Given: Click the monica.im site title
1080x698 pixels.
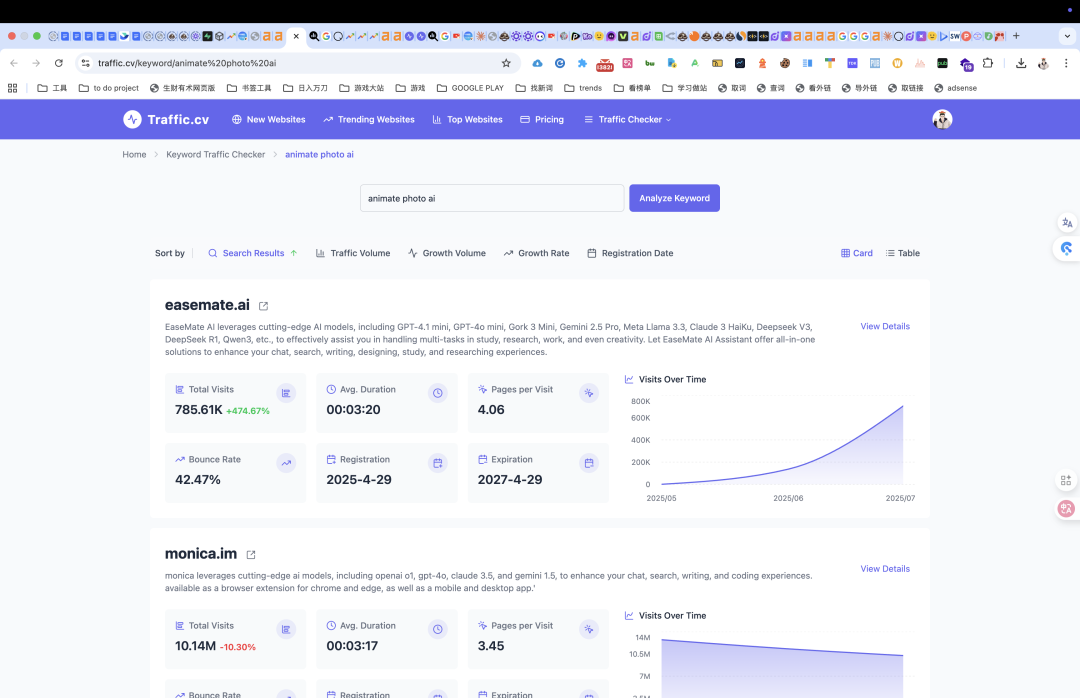Looking at the screenshot, I should tap(200, 553).
